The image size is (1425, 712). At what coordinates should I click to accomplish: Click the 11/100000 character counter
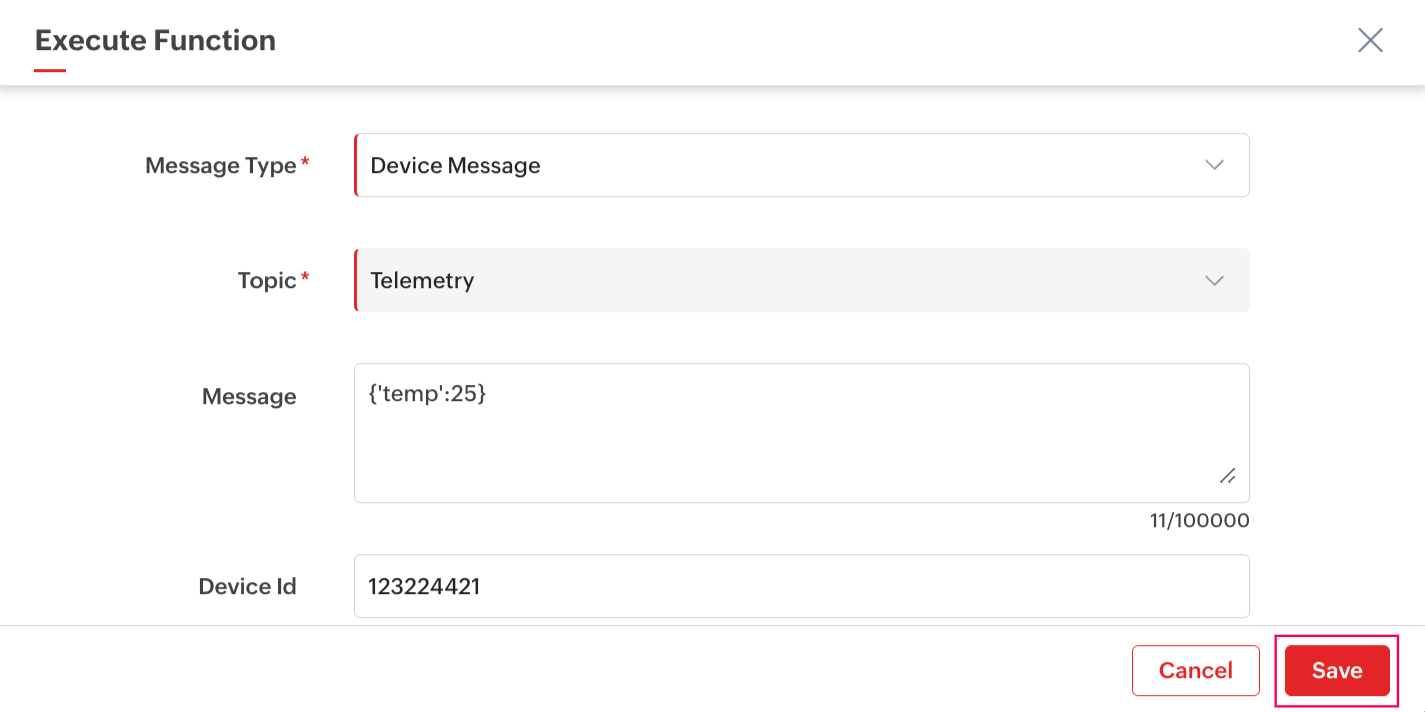pyautogui.click(x=1199, y=521)
